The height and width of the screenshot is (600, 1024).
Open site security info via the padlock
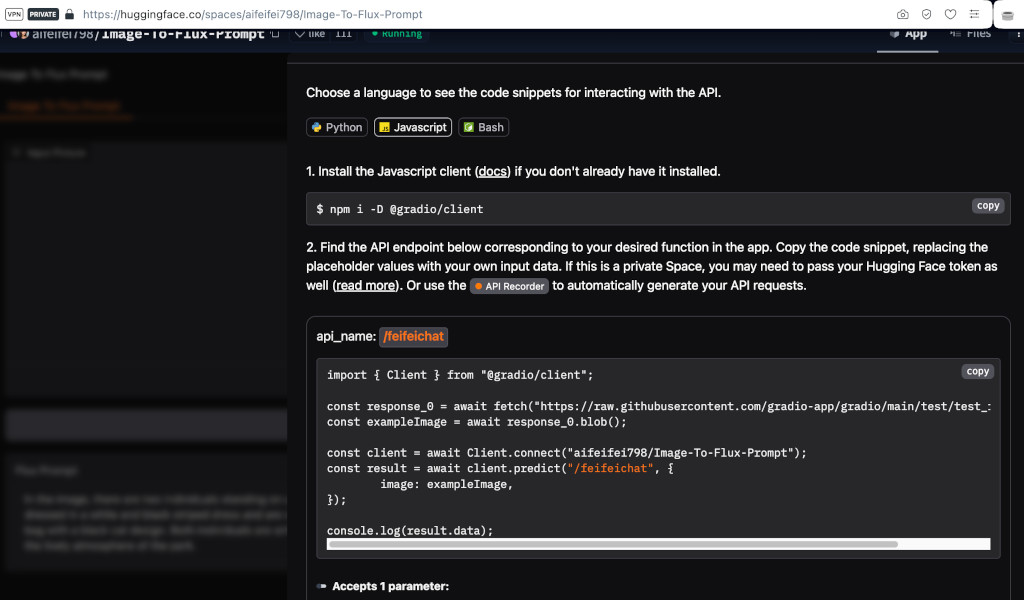[x=69, y=14]
